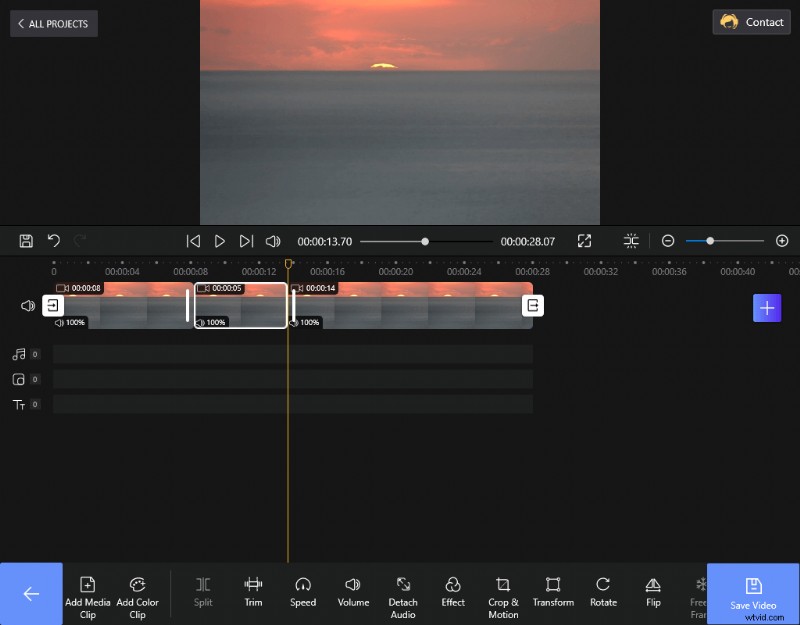Open the Volume tool
800x625 pixels.
pyautogui.click(x=353, y=593)
